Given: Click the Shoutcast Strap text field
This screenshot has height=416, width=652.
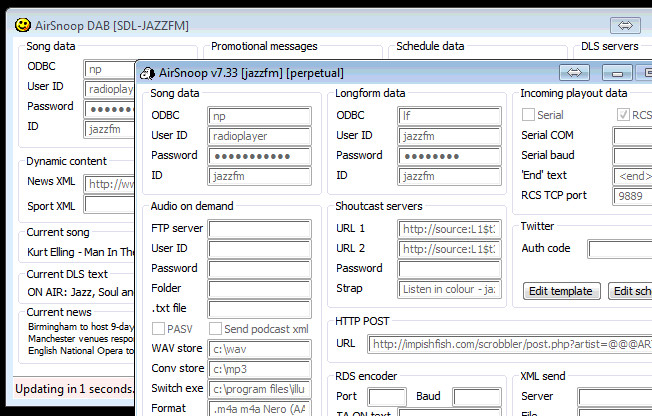Looking at the screenshot, I should [x=449, y=289].
